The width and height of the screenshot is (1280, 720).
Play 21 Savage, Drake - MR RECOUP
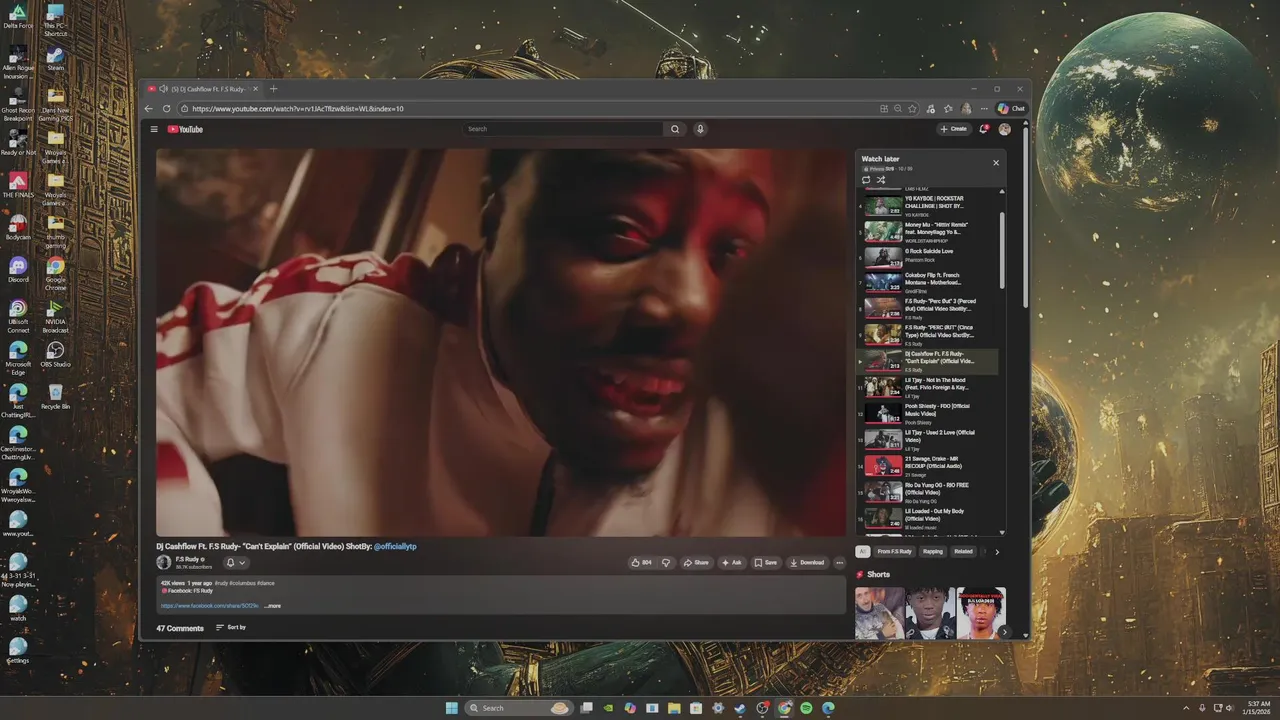click(930, 465)
